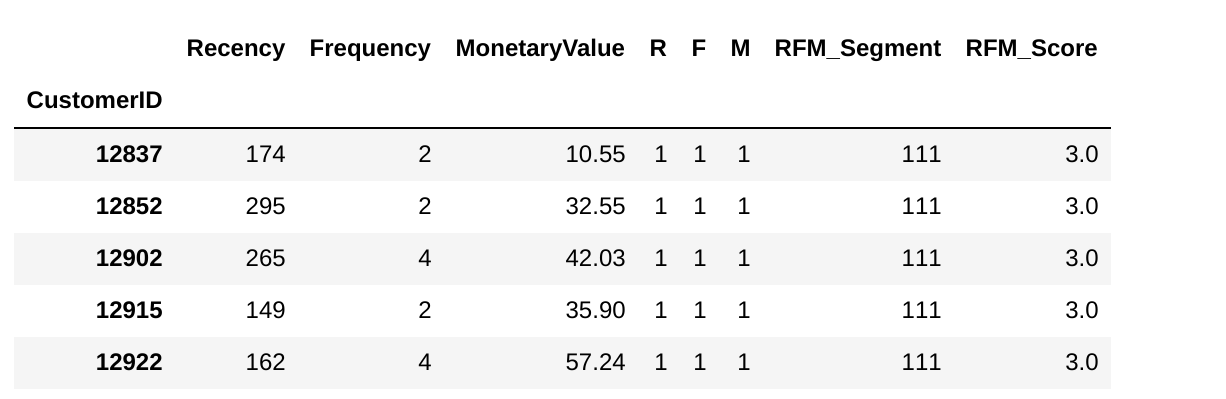1226x399 pixels.
Task: Click the RFM_Segment column header
Action: click(x=858, y=48)
